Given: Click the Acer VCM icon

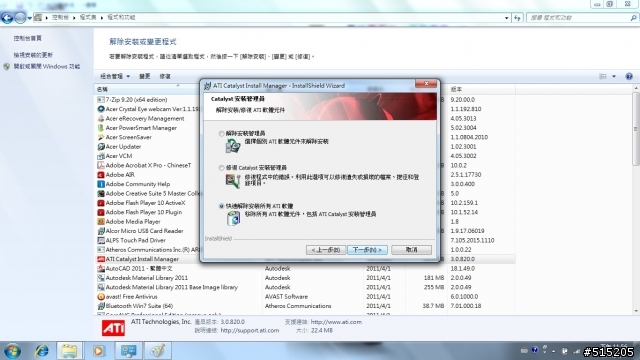Looking at the screenshot, I should click(101, 156).
